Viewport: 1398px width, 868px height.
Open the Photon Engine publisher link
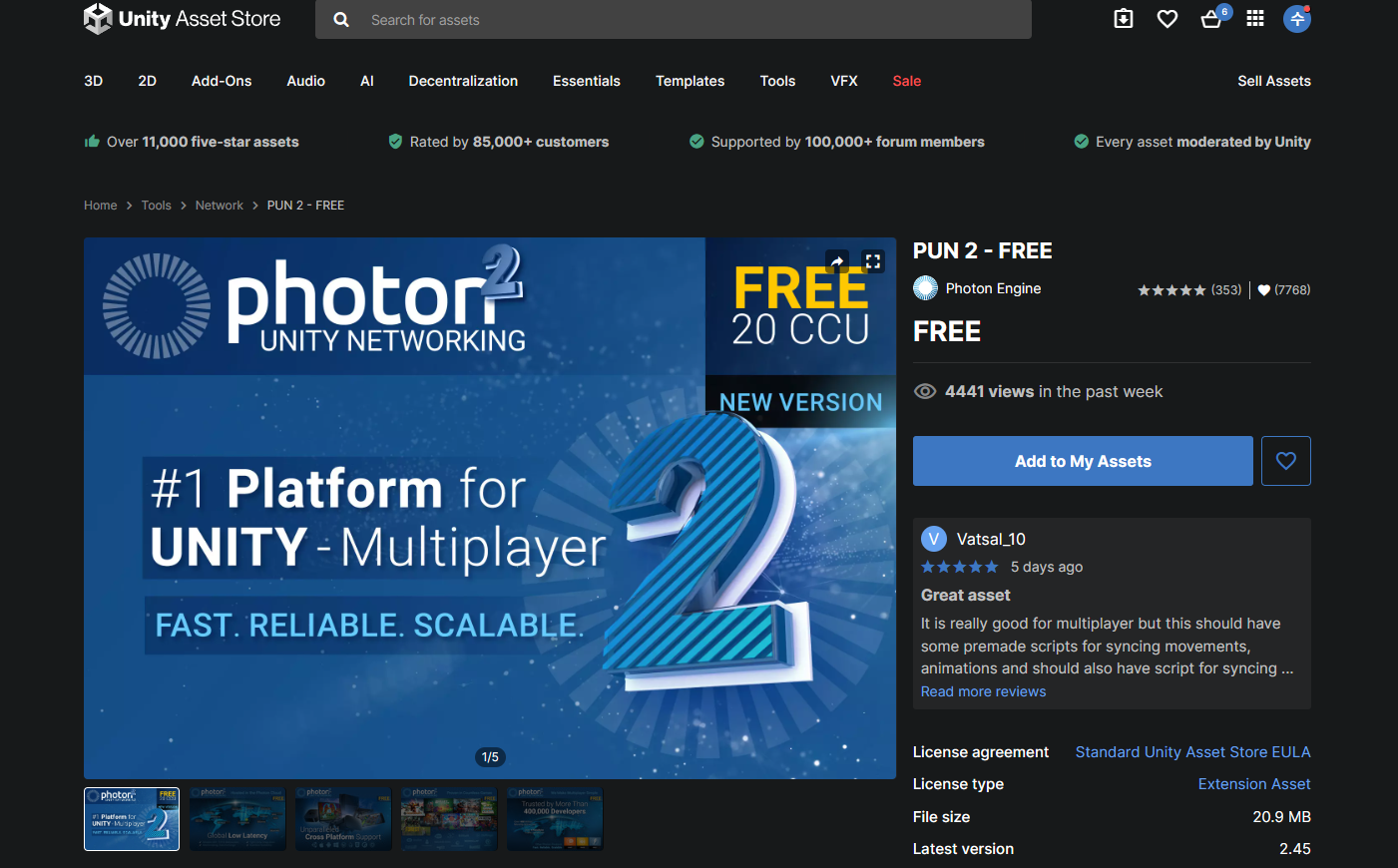coord(994,288)
